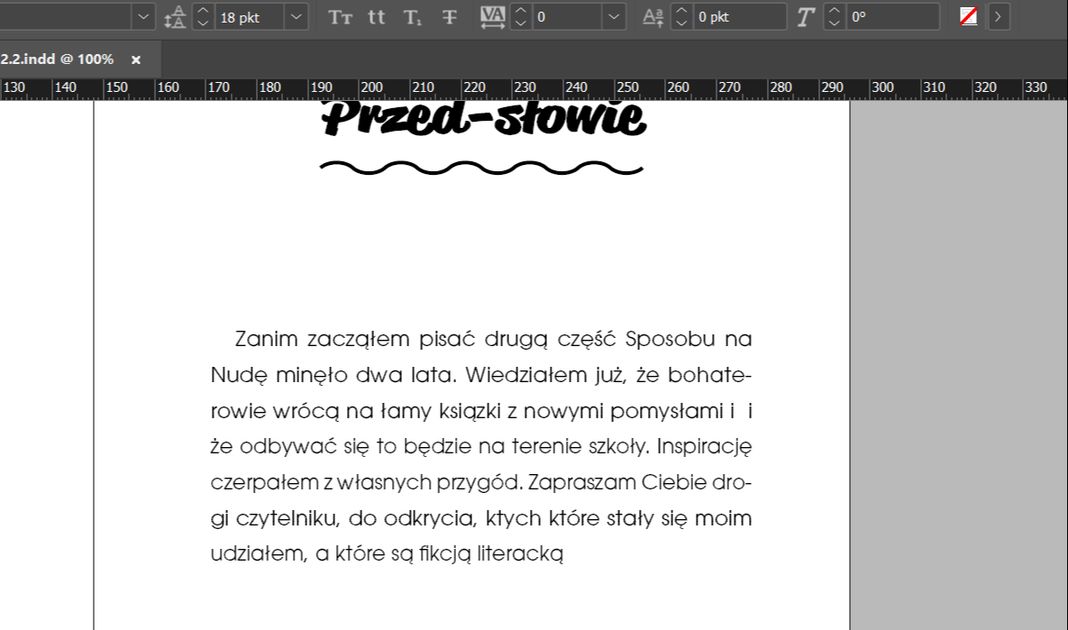
Task: Click the baseline shift field showing 0 pkt
Action: (740, 17)
